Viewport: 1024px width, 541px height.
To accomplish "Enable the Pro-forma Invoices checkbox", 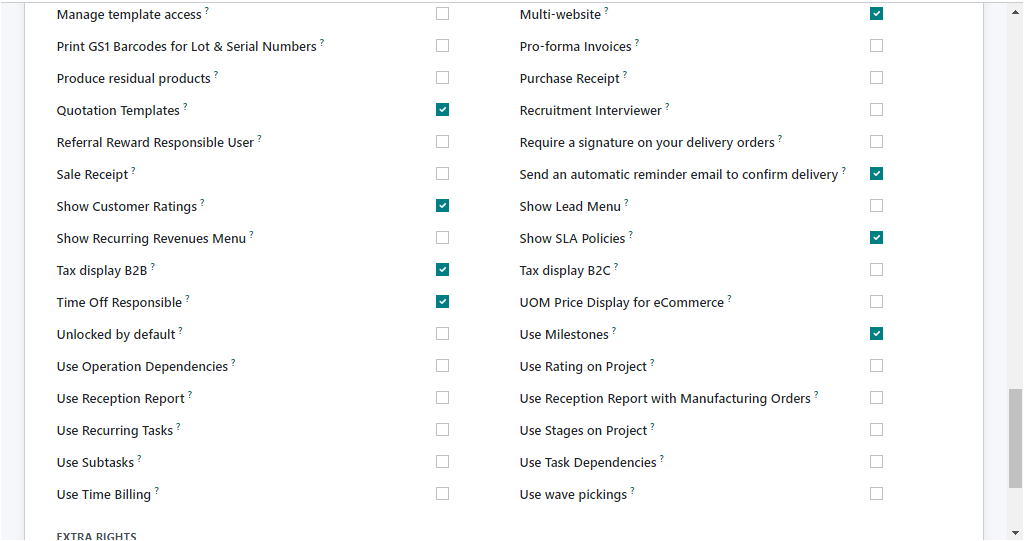I will coord(876,46).
